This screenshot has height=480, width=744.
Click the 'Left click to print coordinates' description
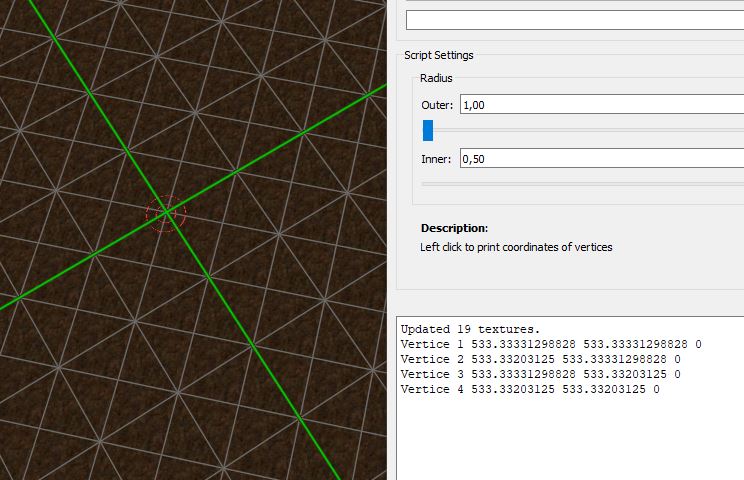pyautogui.click(x=516, y=247)
